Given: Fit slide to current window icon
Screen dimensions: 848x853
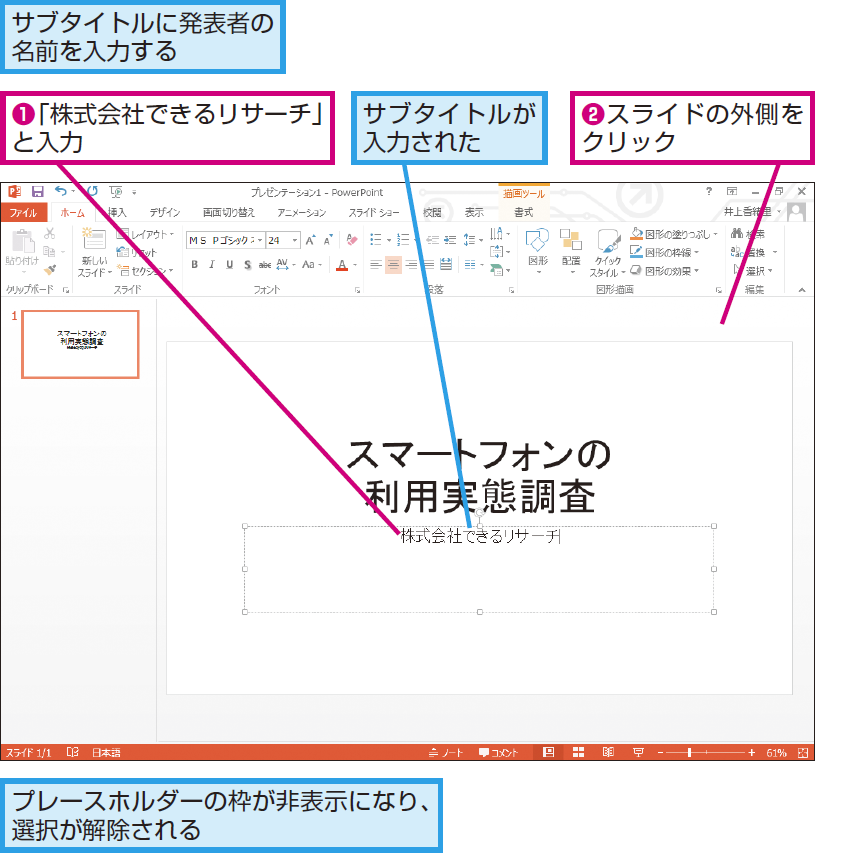Looking at the screenshot, I should pos(803,753).
